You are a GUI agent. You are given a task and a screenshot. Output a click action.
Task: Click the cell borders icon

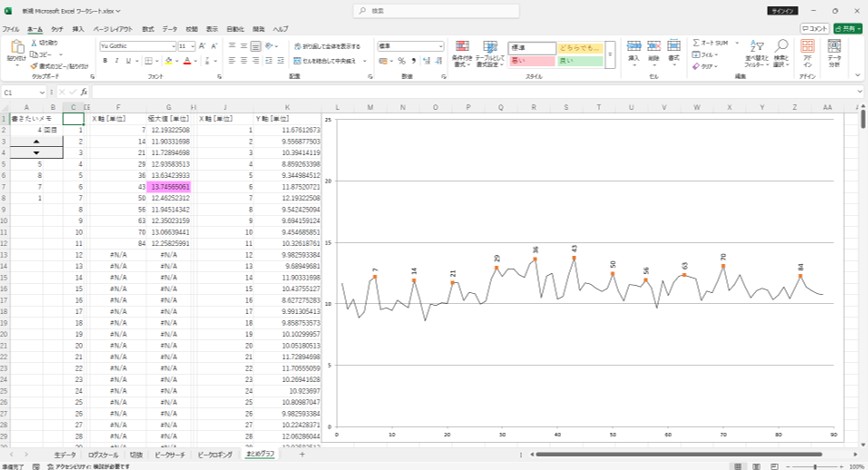148,61
